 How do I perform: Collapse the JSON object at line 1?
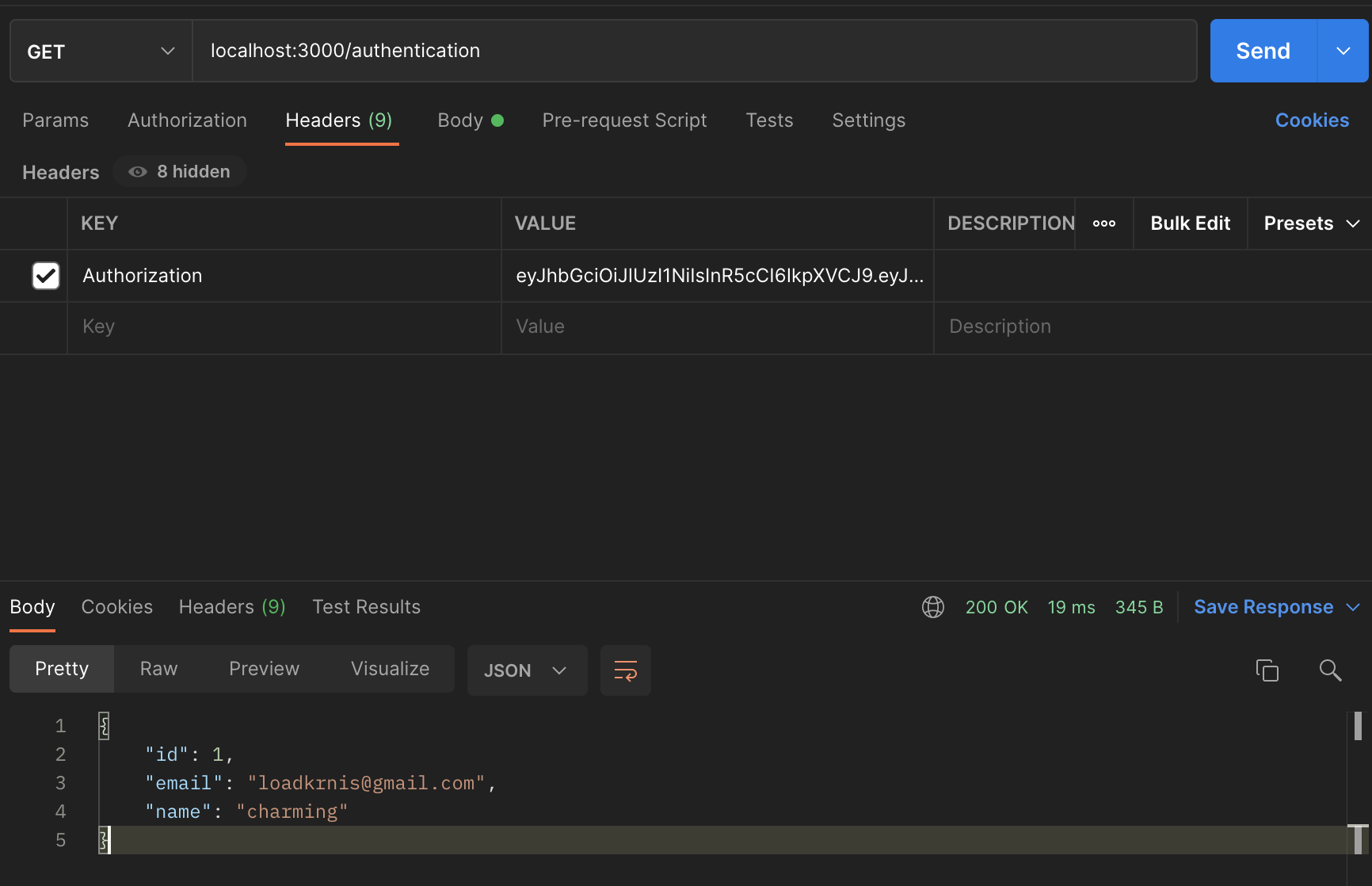[x=104, y=726]
